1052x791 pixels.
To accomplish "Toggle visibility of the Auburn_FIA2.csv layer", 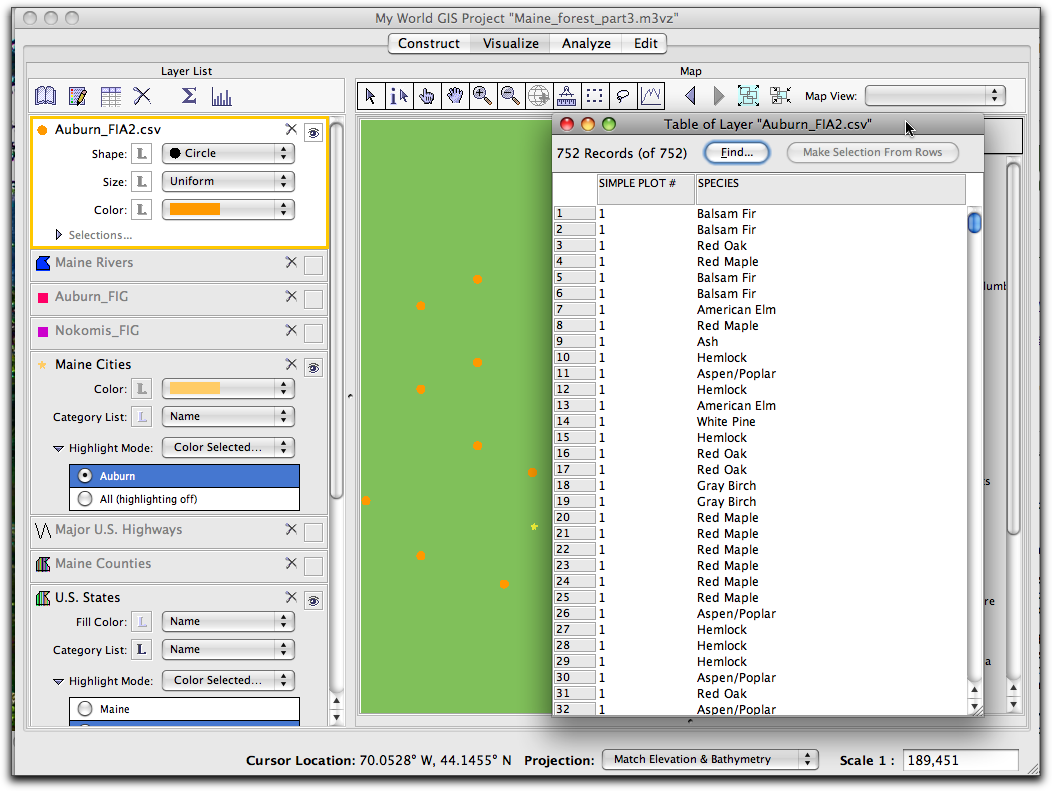I will coord(313,131).
